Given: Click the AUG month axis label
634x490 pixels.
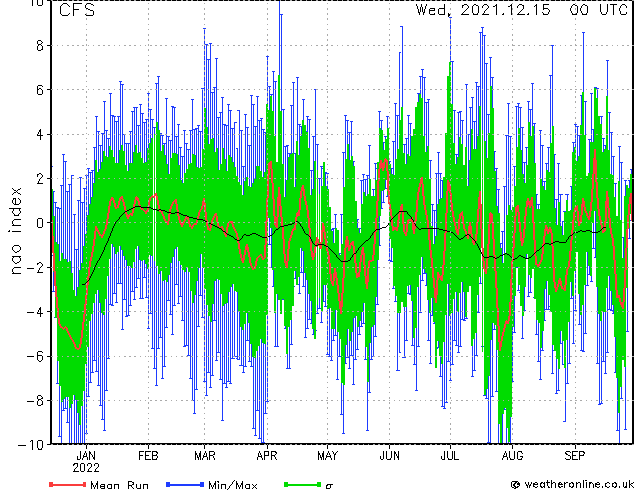Looking at the screenshot, I should tap(512, 456).
